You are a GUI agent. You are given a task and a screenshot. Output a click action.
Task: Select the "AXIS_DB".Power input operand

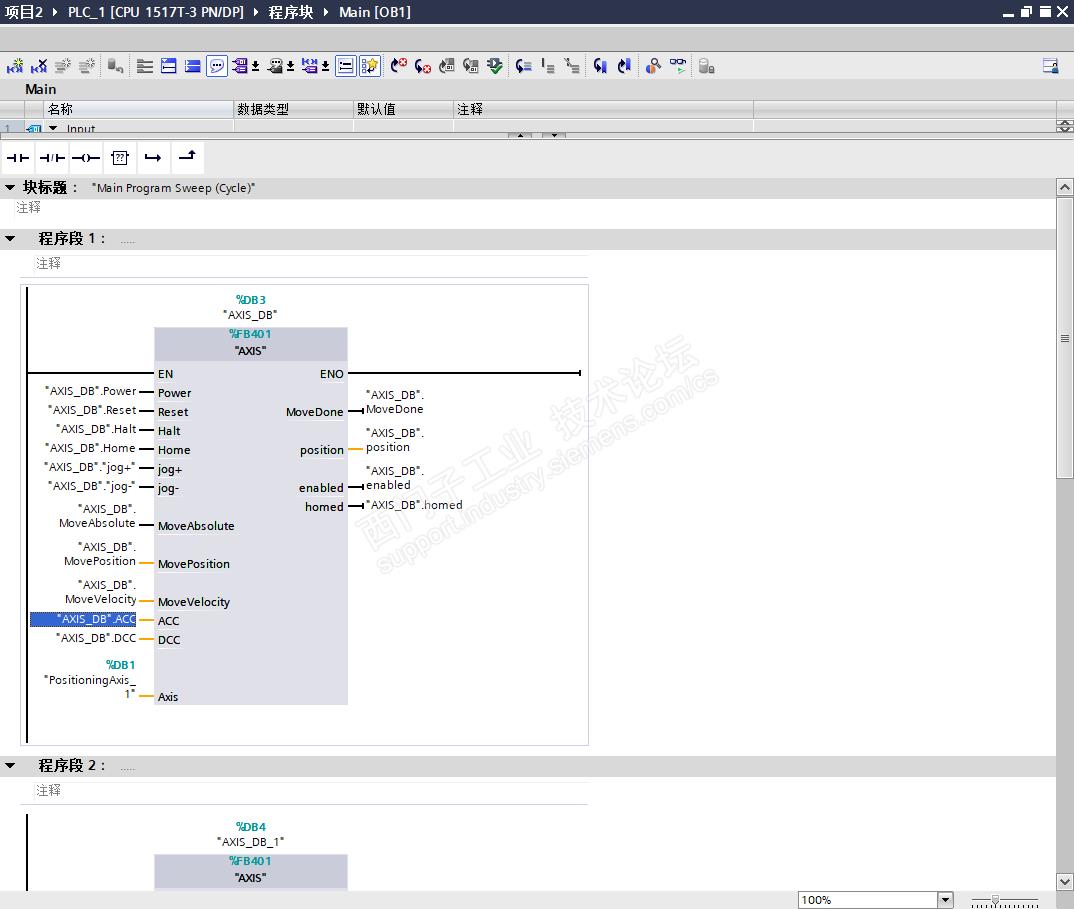[91, 391]
